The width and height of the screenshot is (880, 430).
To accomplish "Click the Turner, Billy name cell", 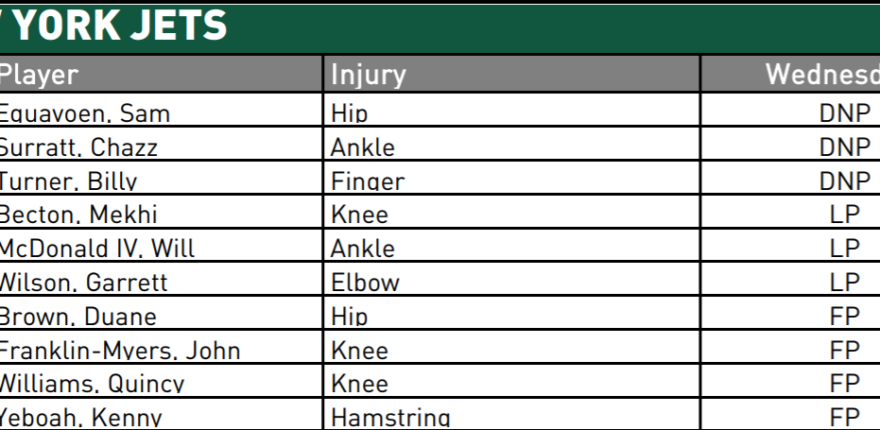I will tap(70, 181).
